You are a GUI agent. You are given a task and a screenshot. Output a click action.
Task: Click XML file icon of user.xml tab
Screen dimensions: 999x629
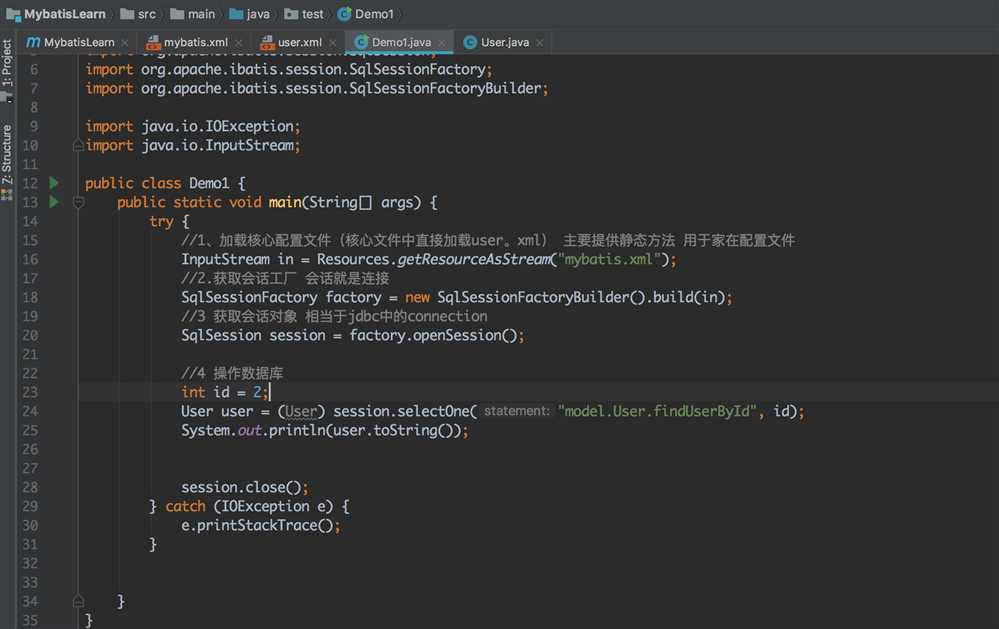pyautogui.click(x=267, y=42)
